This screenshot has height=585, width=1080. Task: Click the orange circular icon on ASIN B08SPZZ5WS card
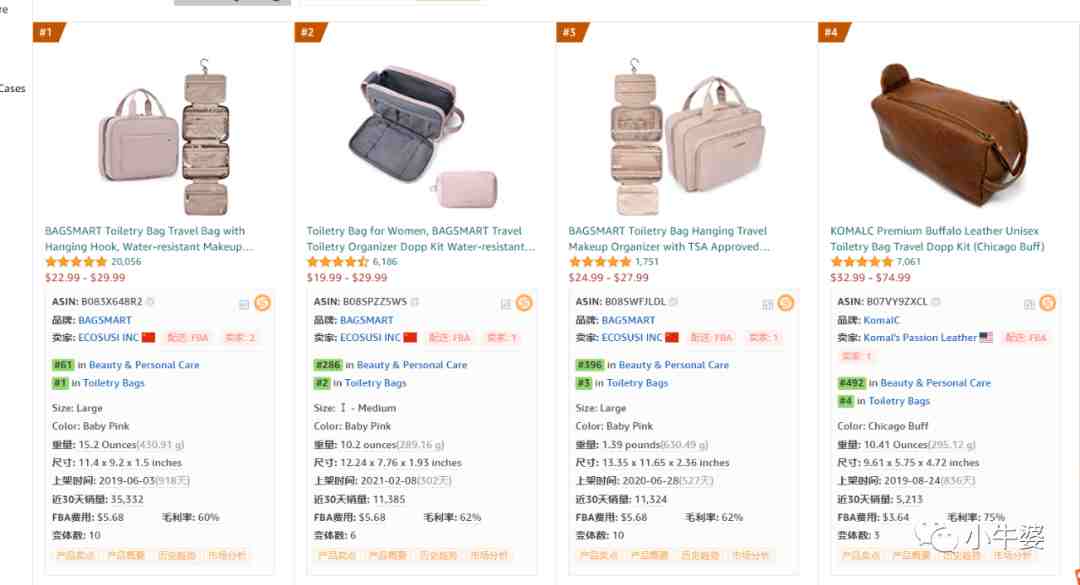click(x=524, y=302)
